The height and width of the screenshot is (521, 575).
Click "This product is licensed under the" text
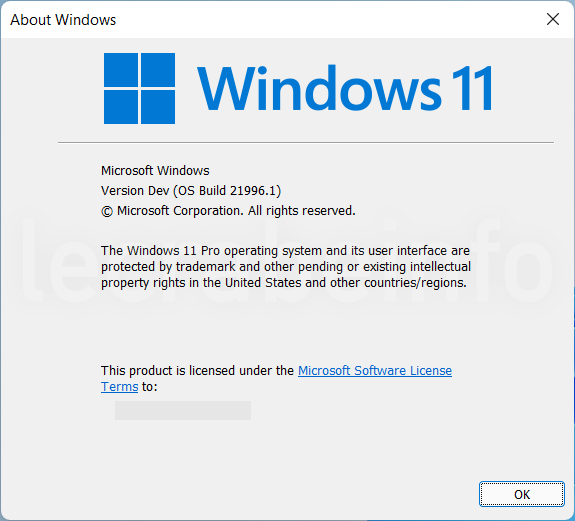198,370
